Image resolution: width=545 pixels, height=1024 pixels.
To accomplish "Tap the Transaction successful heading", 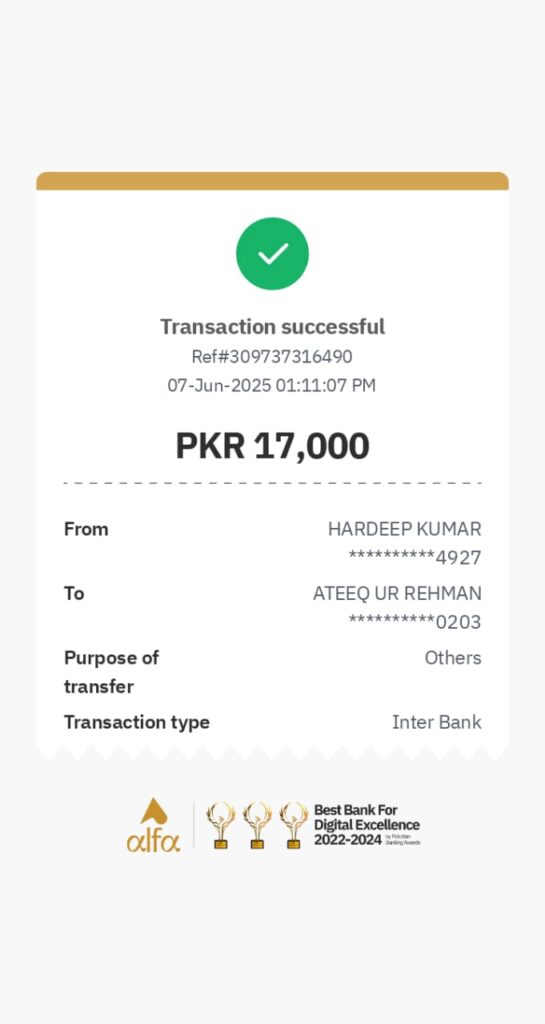I will point(272,327).
